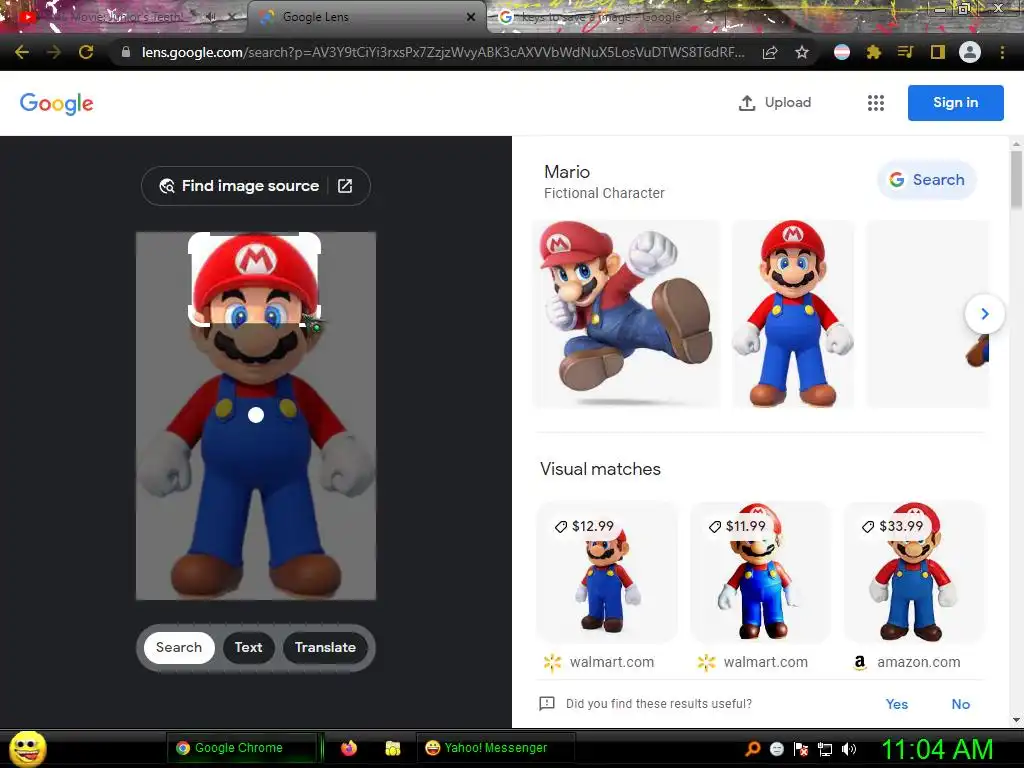Click the magnifier tray icon
This screenshot has width=1024, height=768.
tap(753, 748)
